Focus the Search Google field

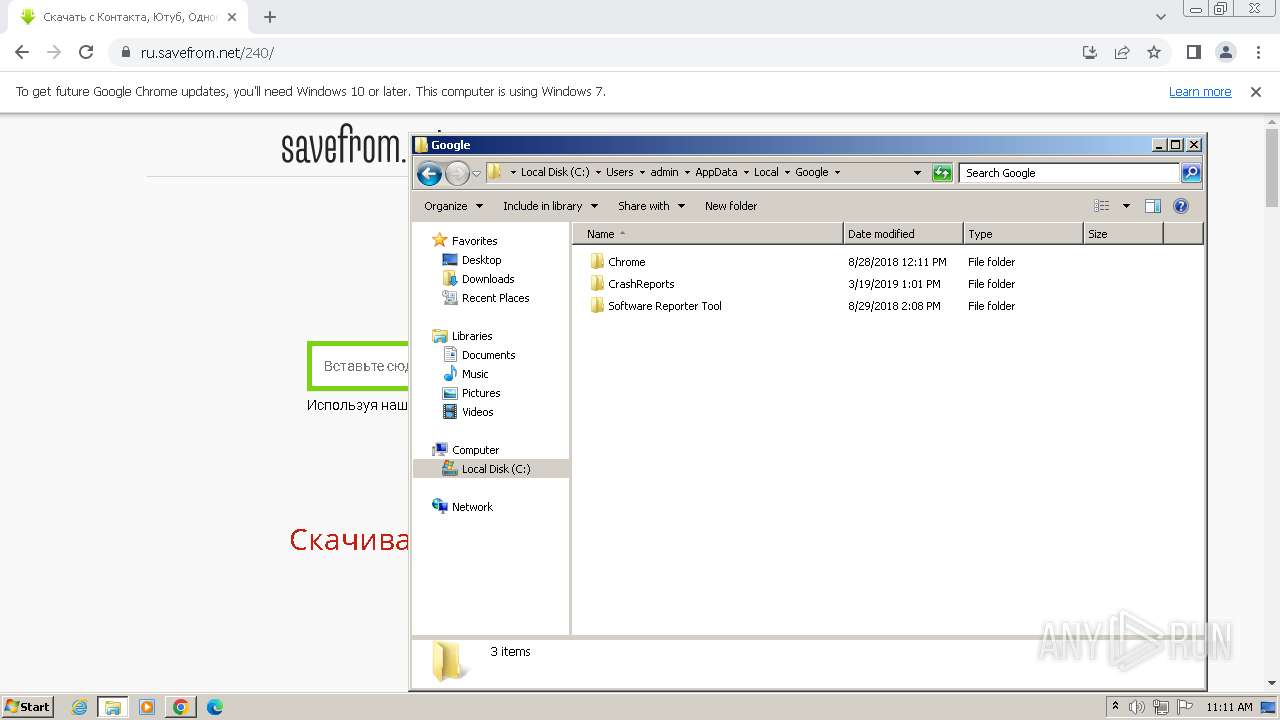(x=1069, y=173)
